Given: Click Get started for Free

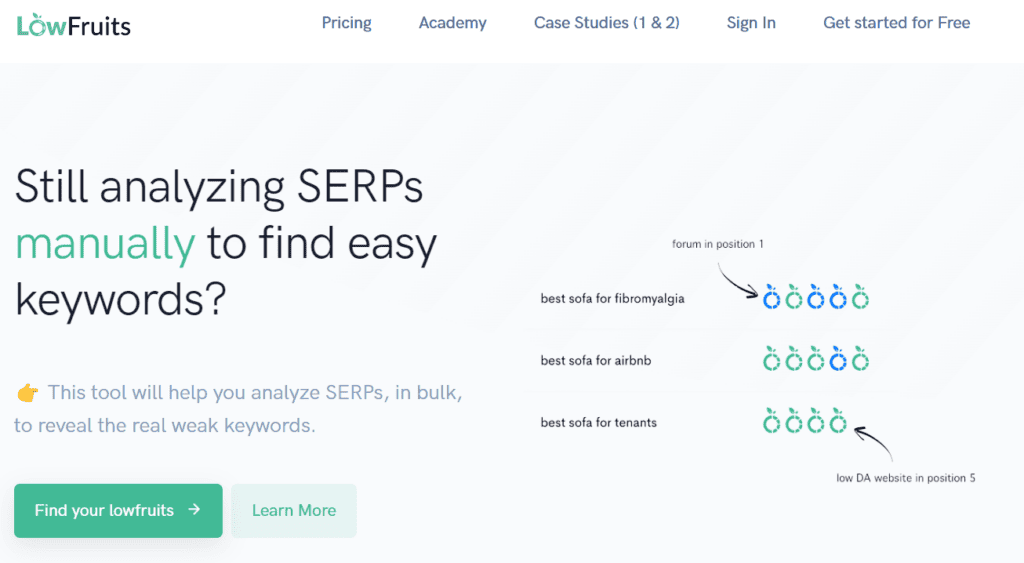Looking at the screenshot, I should click(896, 23).
